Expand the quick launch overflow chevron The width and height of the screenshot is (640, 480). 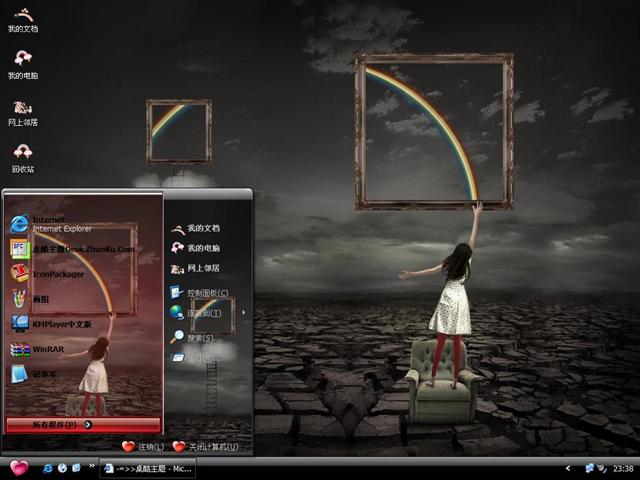pos(92,467)
